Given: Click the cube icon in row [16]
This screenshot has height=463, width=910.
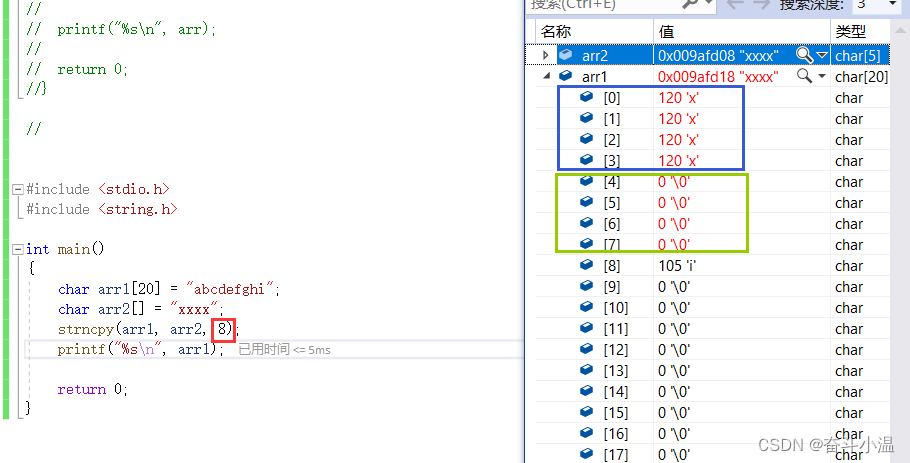Looking at the screenshot, I should 587,433.
